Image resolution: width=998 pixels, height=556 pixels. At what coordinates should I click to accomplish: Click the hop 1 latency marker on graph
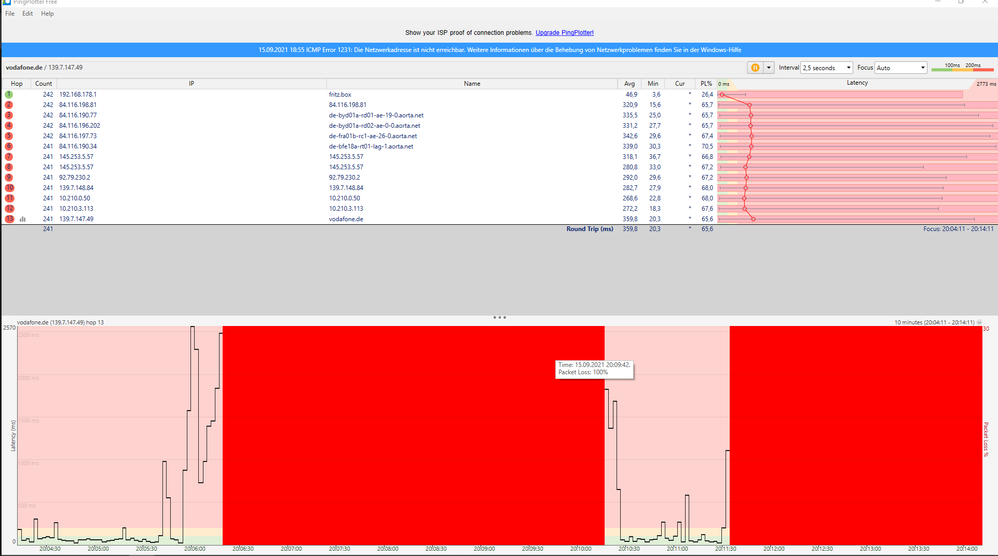722,95
